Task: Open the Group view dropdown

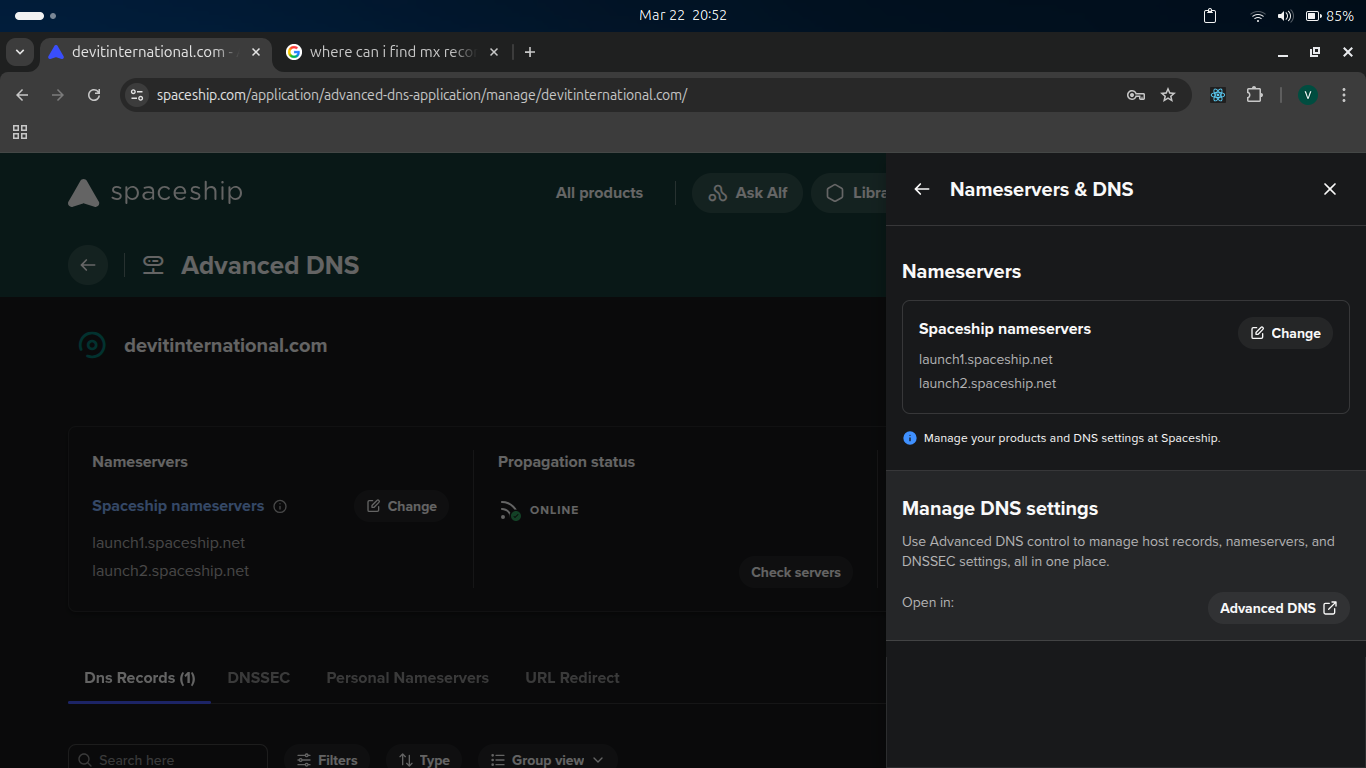Action: (547, 759)
